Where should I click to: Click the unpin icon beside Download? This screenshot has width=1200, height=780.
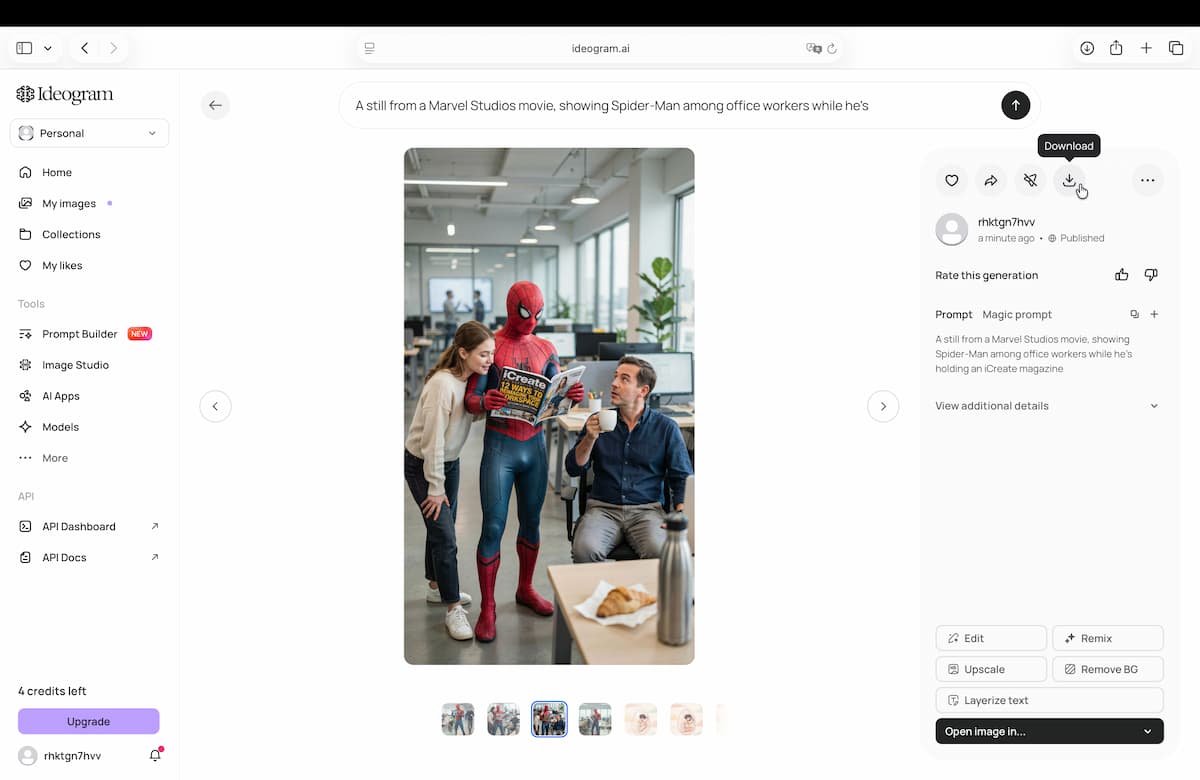pos(1030,180)
